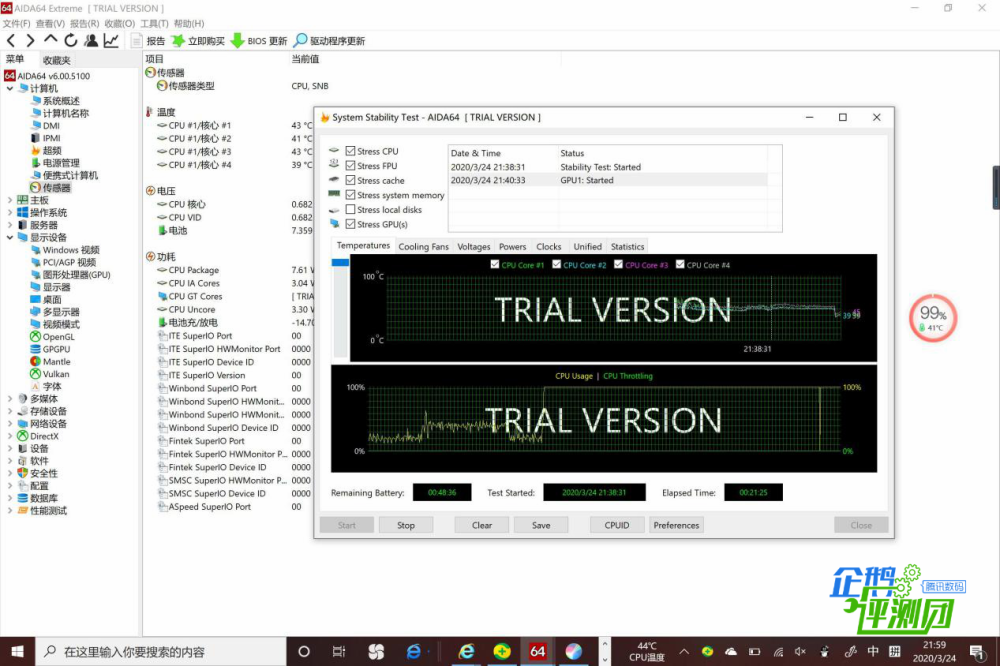Go back with the toolbar back arrow

11,41
